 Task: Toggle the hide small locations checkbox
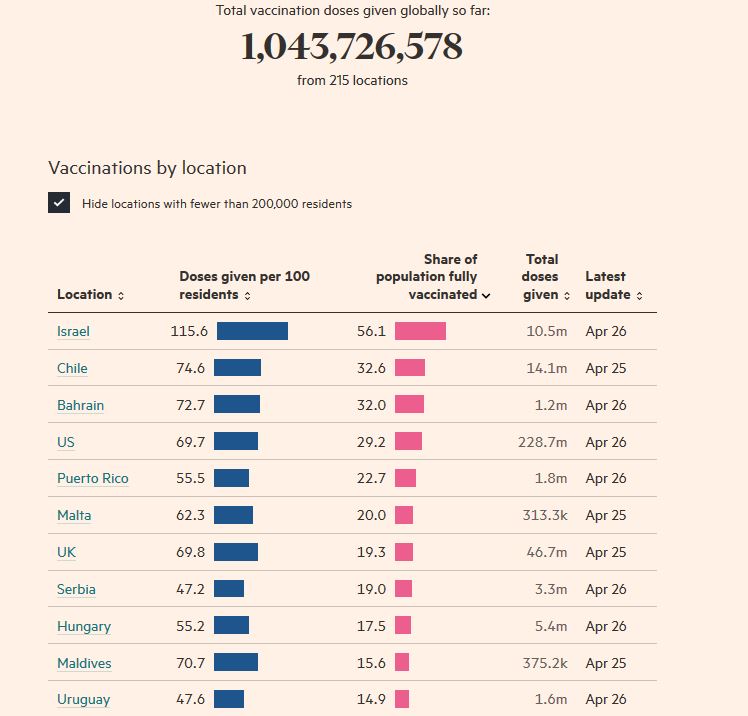pyautogui.click(x=59, y=203)
